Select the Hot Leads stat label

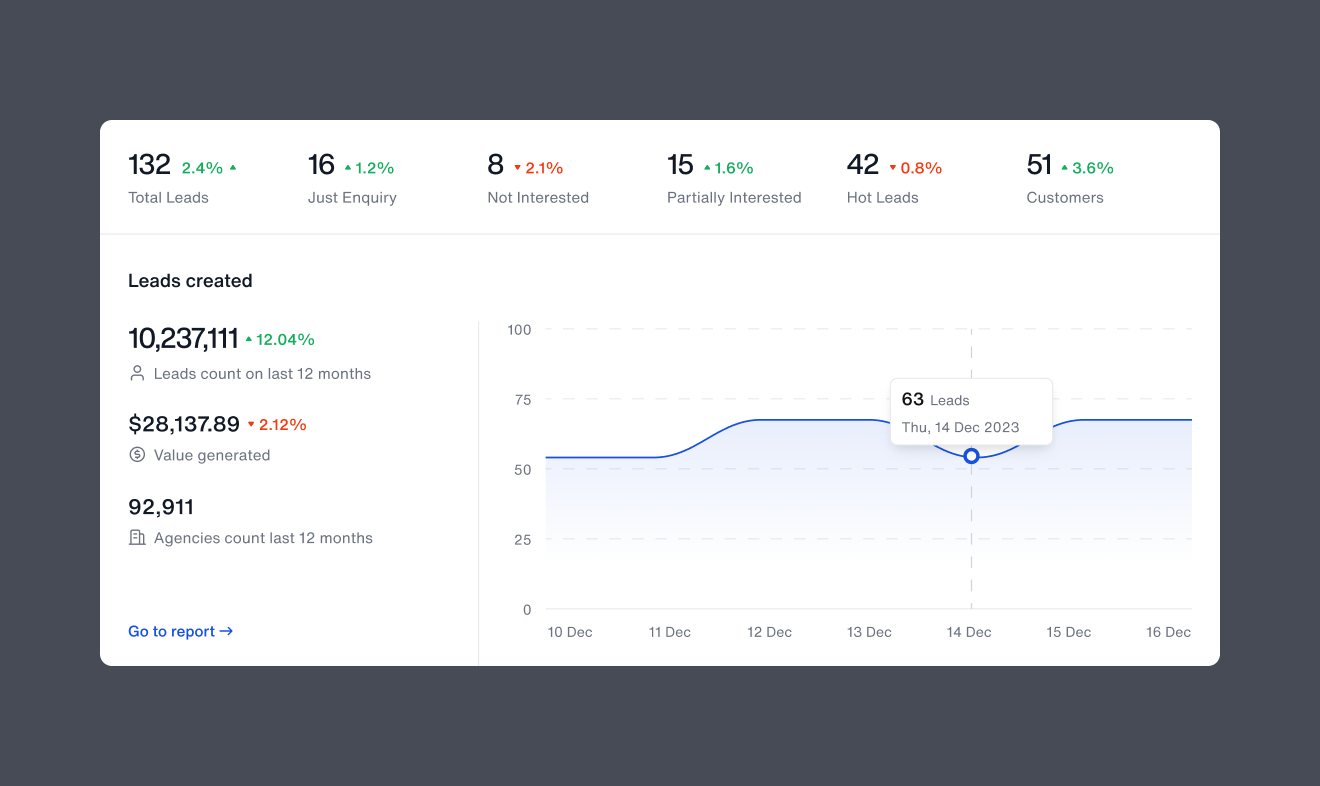pos(883,197)
